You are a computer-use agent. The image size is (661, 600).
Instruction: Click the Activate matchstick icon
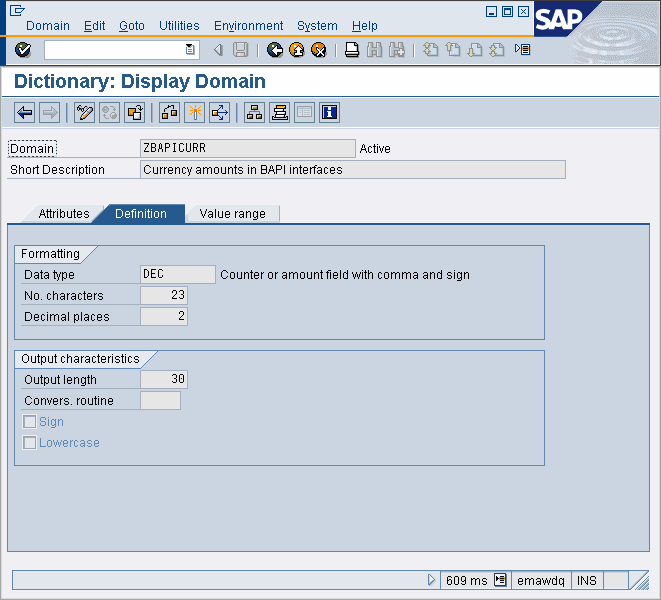click(195, 113)
